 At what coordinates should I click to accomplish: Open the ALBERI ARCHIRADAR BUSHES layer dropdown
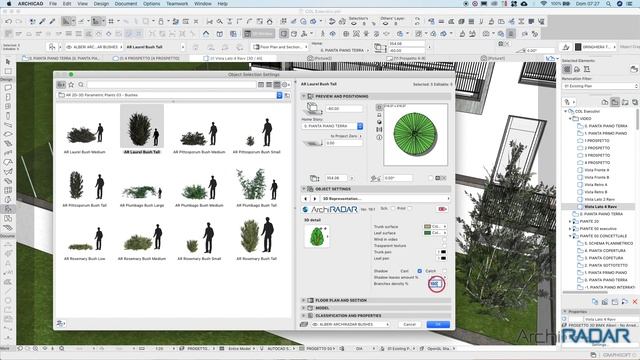coord(351,324)
